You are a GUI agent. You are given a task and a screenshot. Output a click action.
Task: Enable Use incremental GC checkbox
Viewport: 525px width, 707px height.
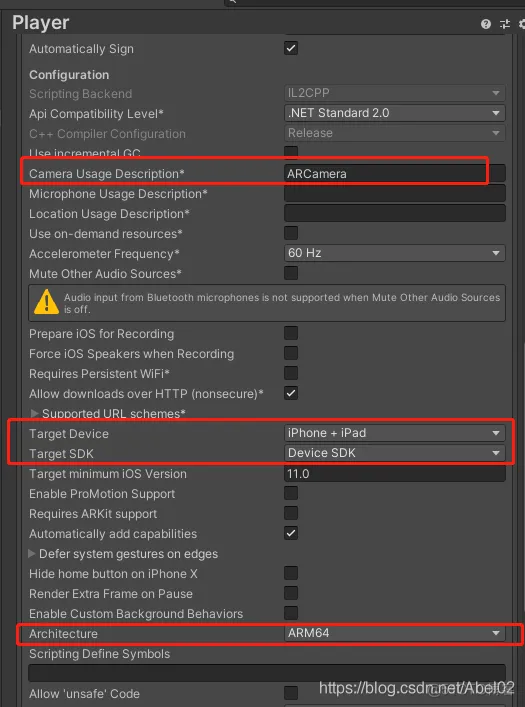pos(291,152)
